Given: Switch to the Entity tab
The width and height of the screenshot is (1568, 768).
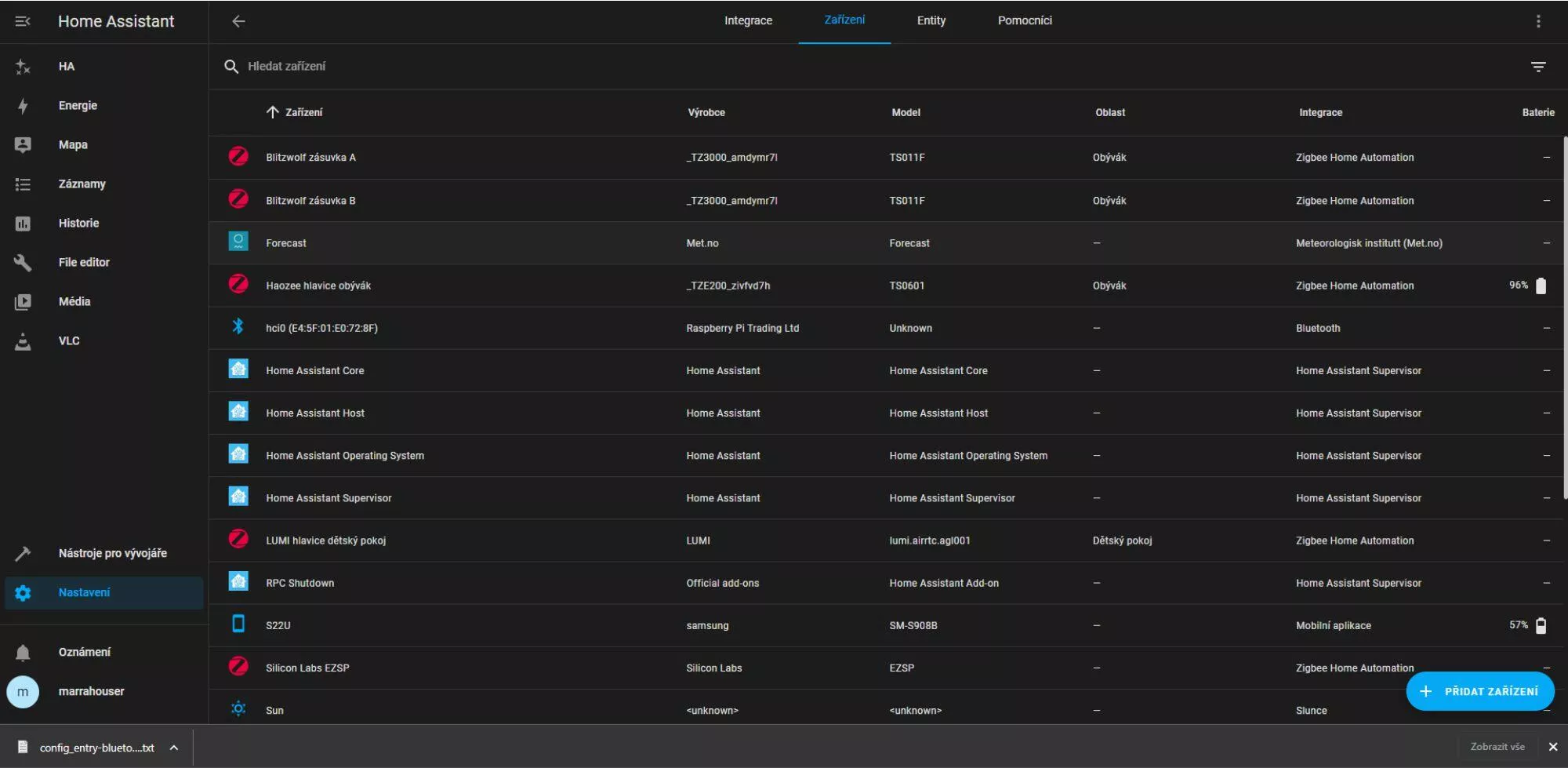Looking at the screenshot, I should pos(931,21).
